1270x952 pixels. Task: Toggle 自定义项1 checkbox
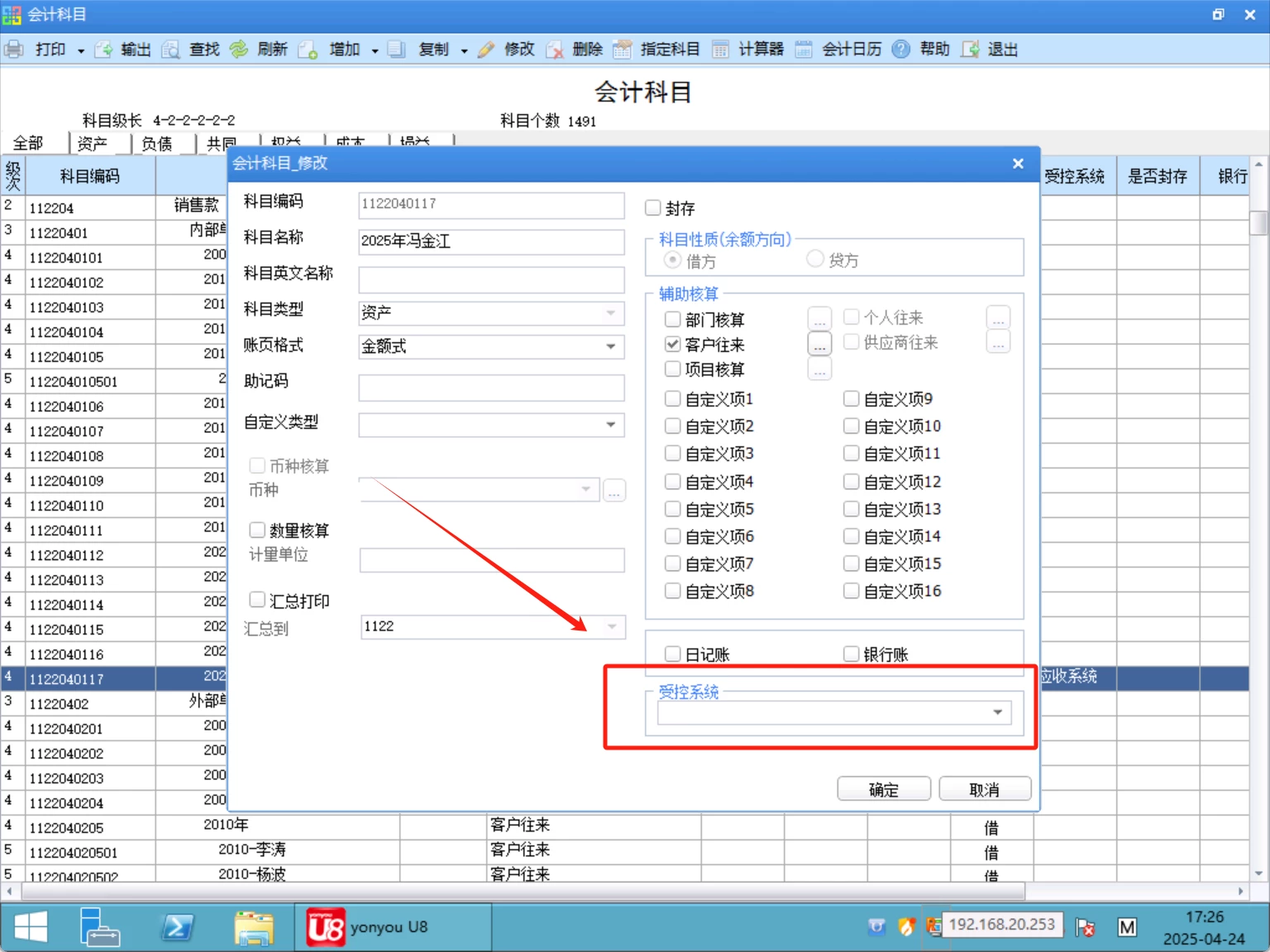coord(673,399)
